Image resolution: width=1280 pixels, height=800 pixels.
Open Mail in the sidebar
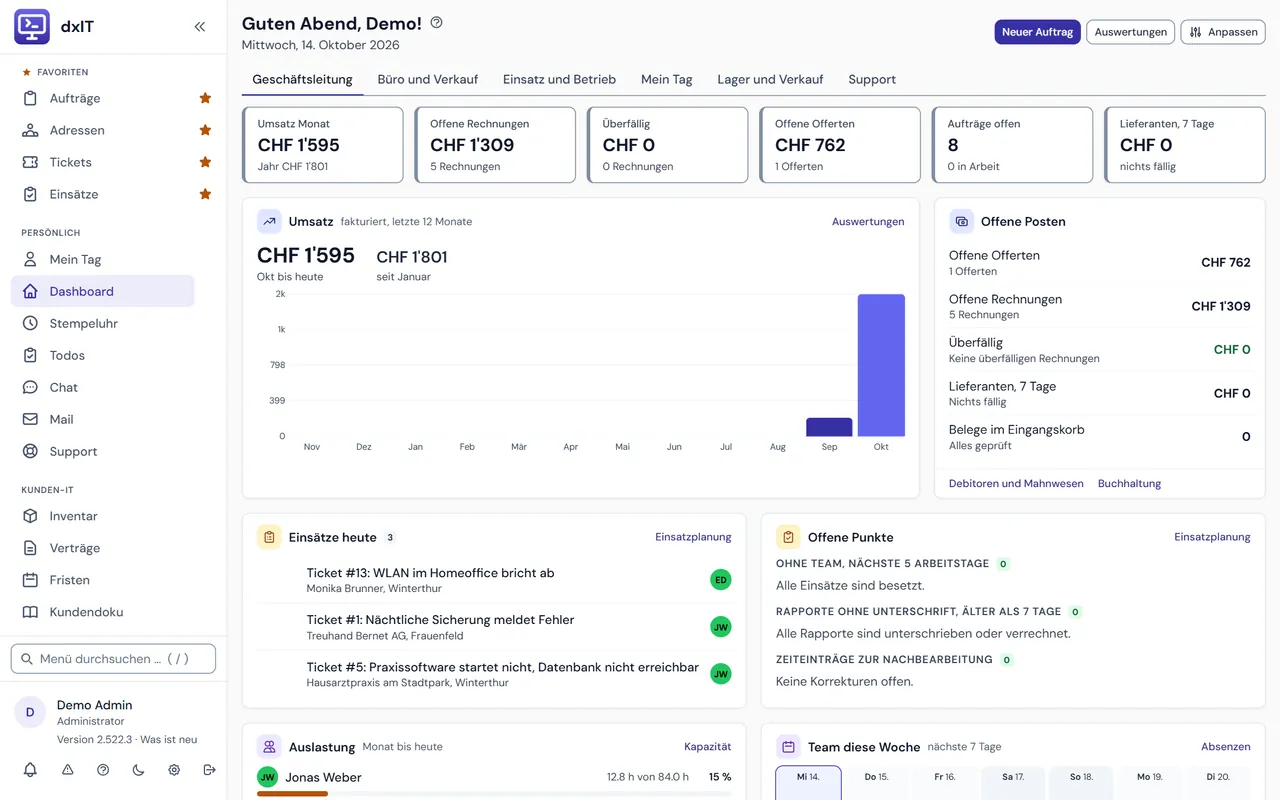click(x=102, y=419)
